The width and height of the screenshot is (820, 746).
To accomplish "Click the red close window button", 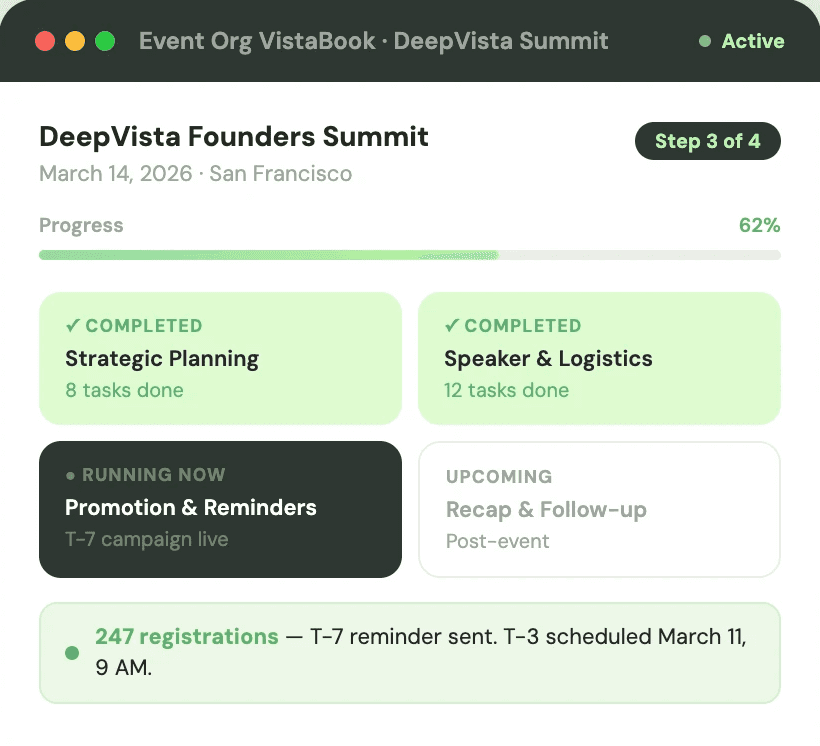I will click(45, 41).
